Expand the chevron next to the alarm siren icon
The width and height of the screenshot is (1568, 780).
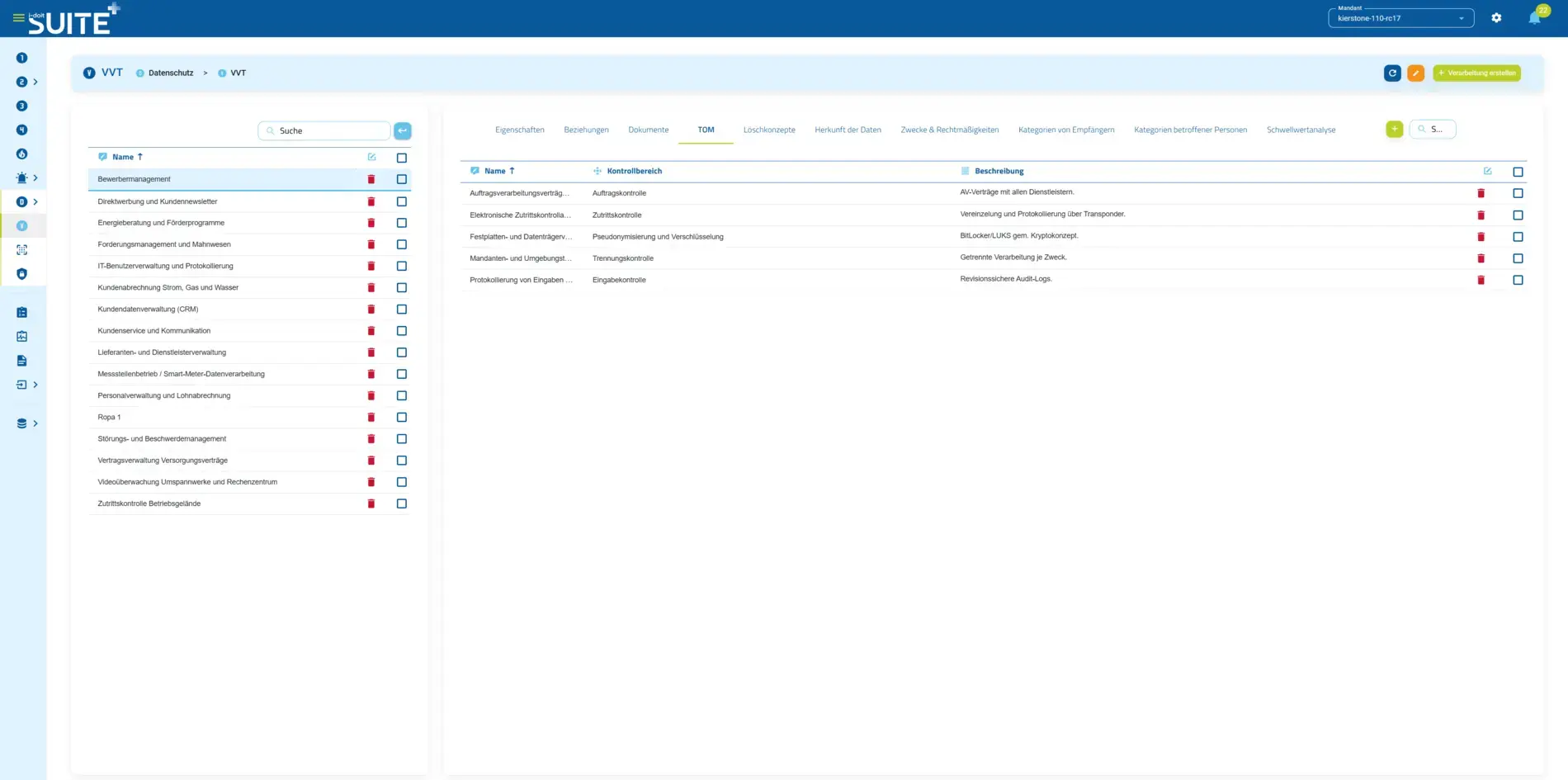click(35, 177)
